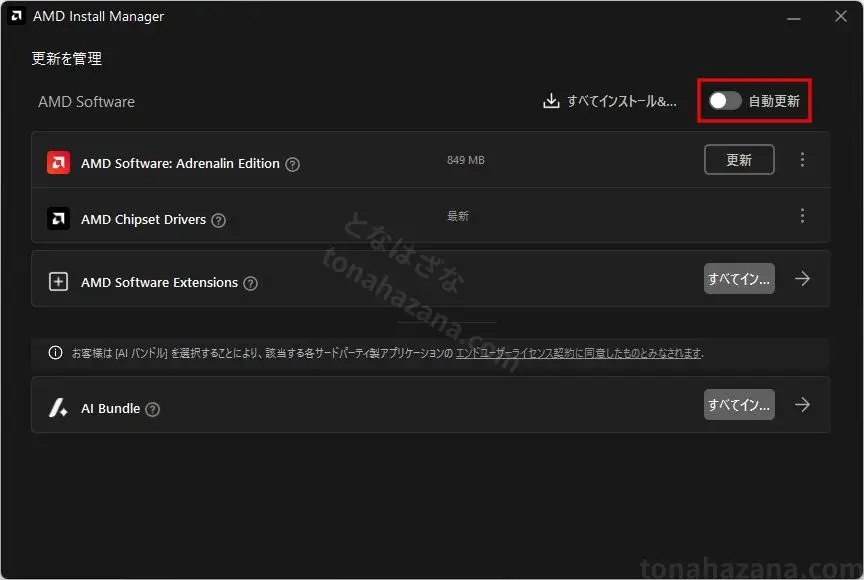Click AMD Chipset Drivers logo icon
This screenshot has height=580, width=864.
(x=58, y=219)
